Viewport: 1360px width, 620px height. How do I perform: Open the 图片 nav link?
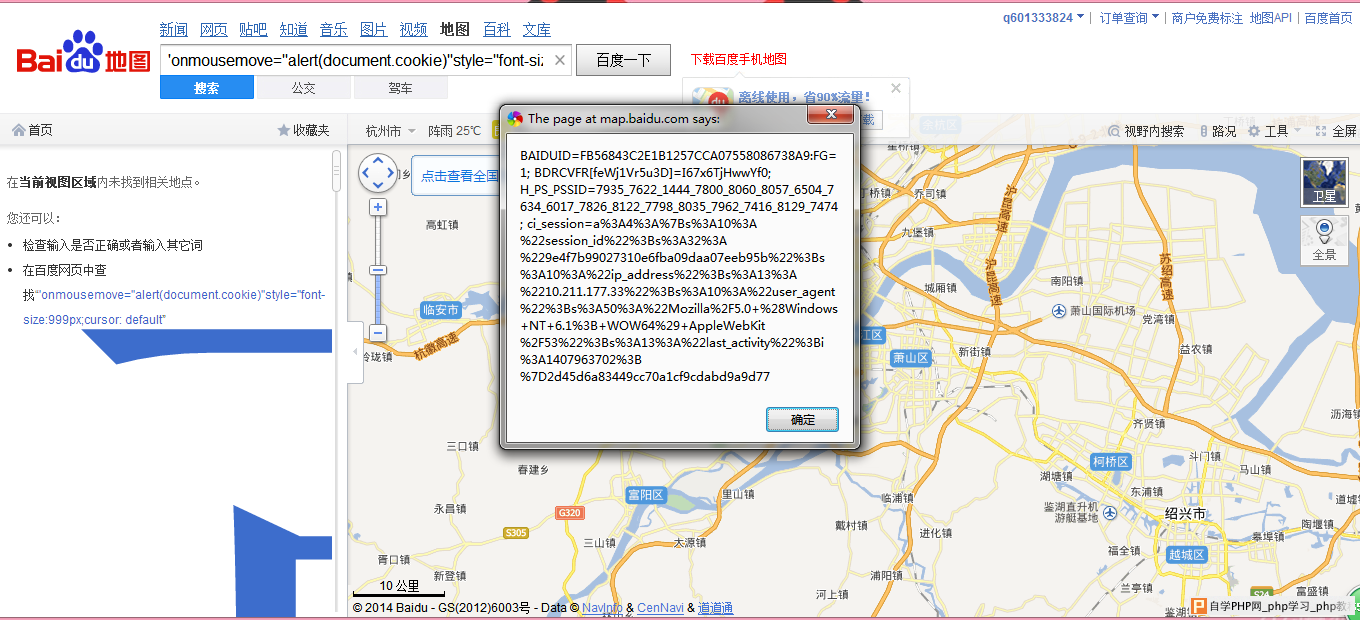click(374, 30)
